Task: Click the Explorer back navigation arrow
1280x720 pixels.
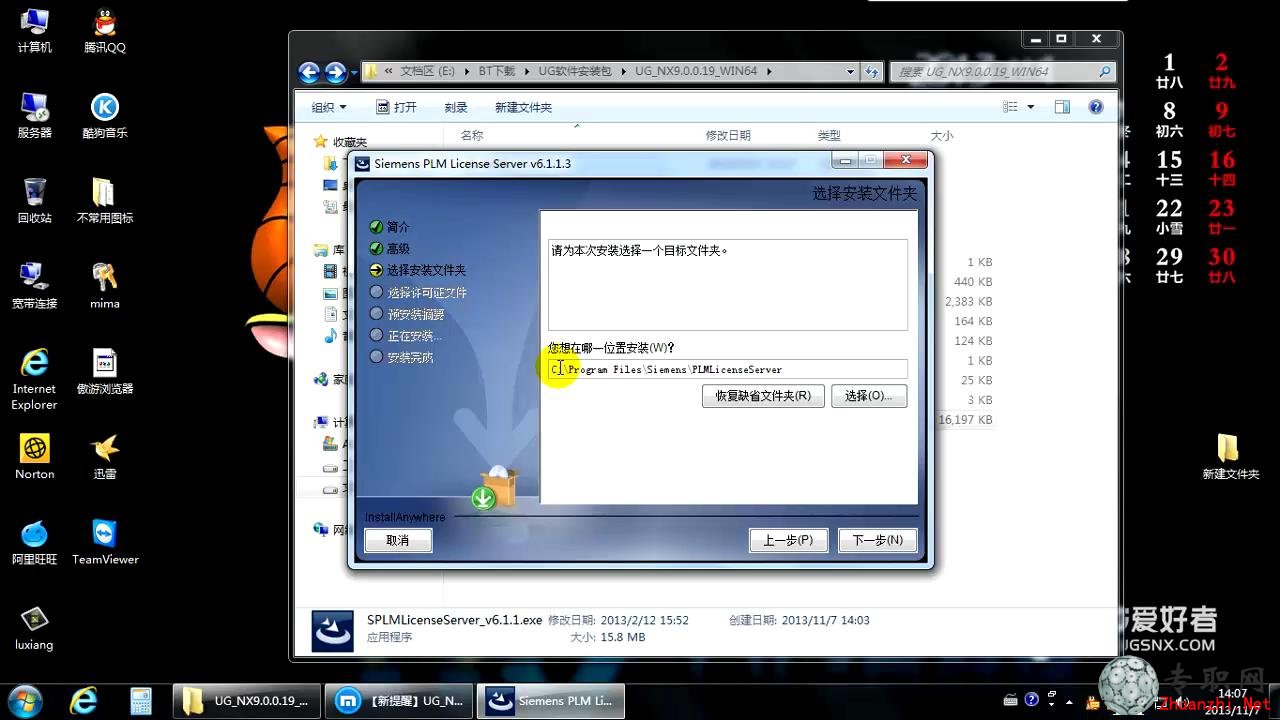Action: coord(309,72)
